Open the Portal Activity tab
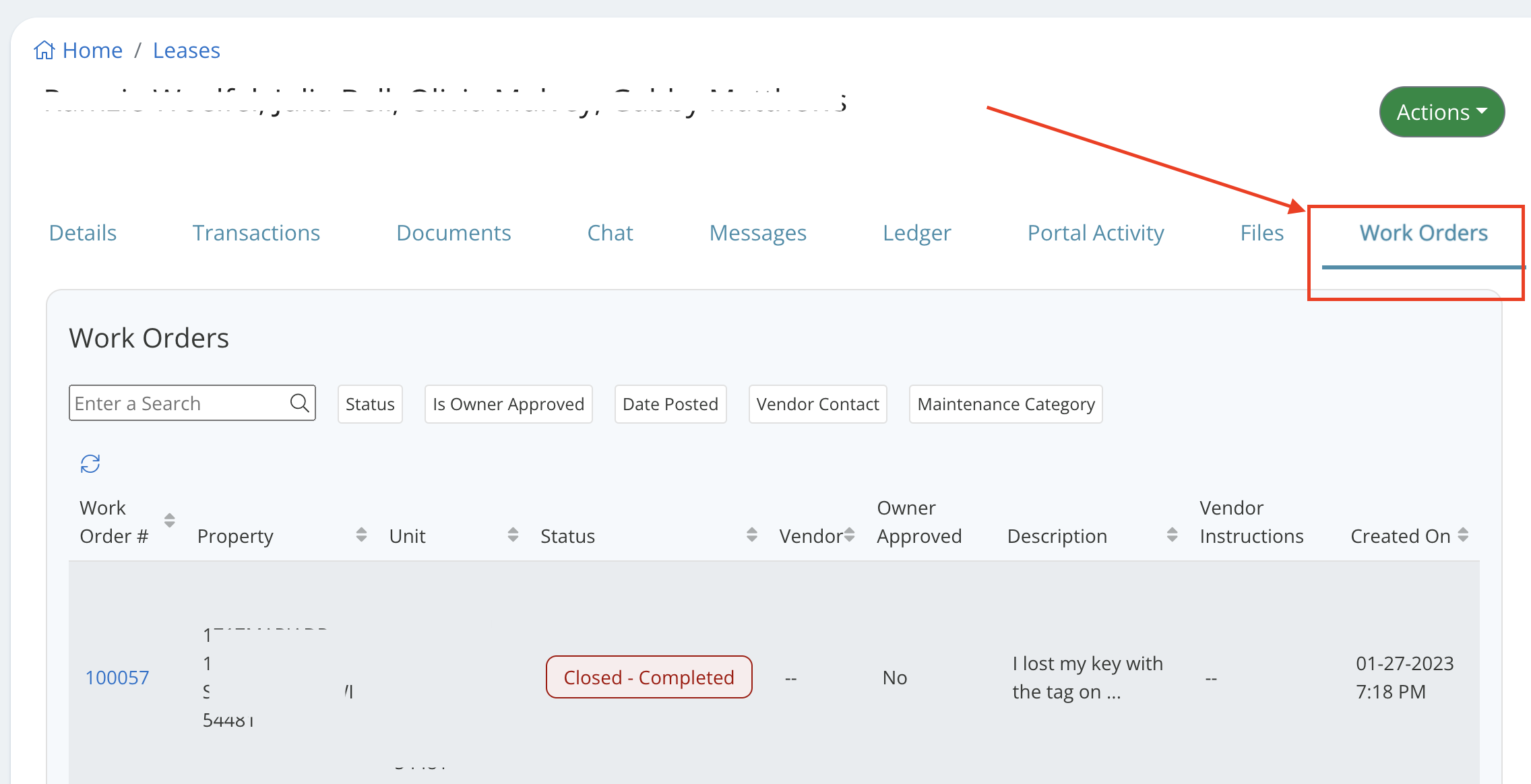Image resolution: width=1531 pixels, height=784 pixels. click(1096, 233)
